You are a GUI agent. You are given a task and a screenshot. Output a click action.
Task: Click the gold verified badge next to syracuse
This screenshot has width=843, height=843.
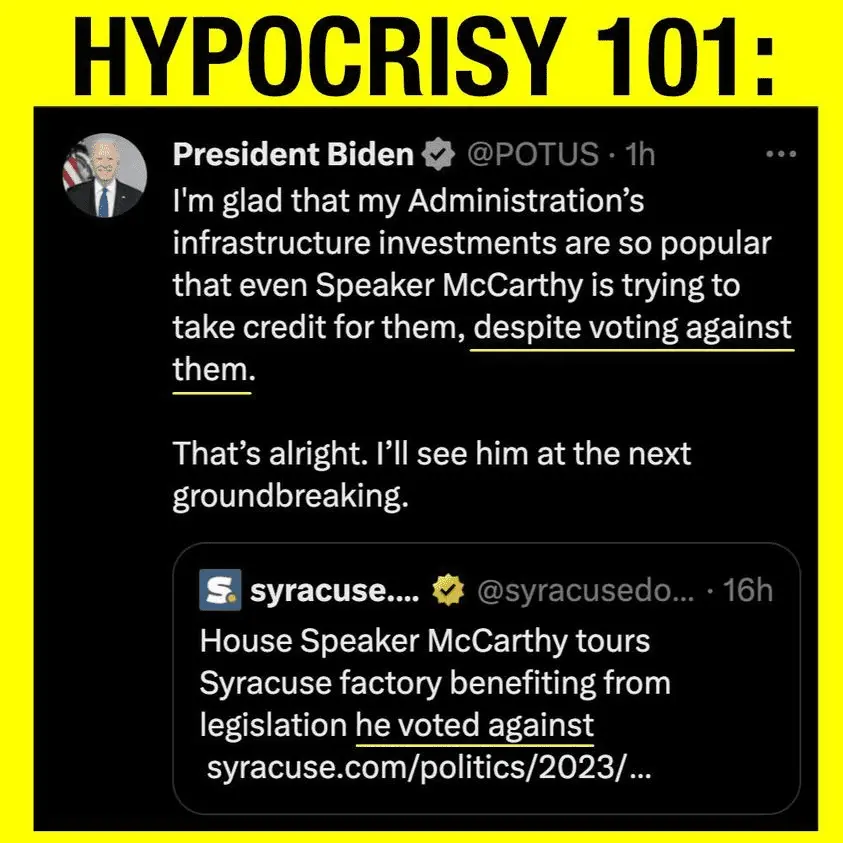448,590
